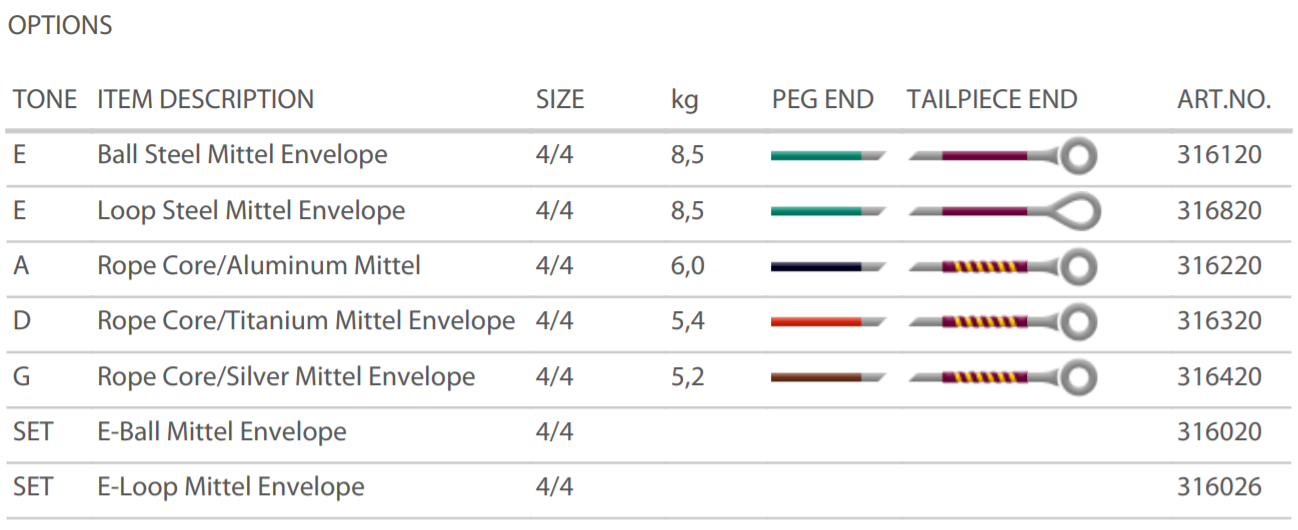Click the green peg end for Loop Steel
This screenshot has height=530, width=1298.
(826, 211)
